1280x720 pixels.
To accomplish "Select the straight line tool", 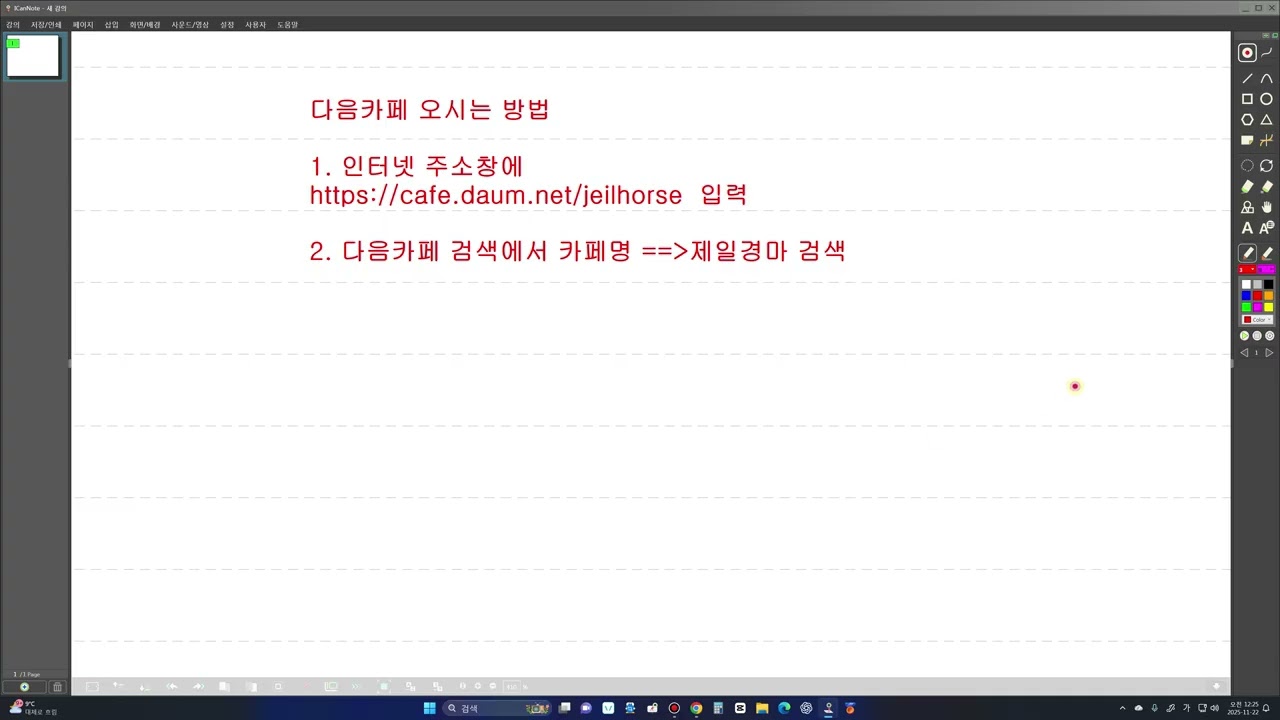I will coord(1247,78).
